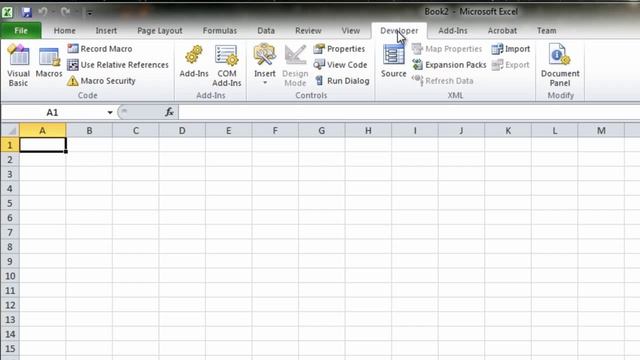Open COM Add-Ins dialog
This screenshot has height=360, width=640.
click(x=227, y=65)
